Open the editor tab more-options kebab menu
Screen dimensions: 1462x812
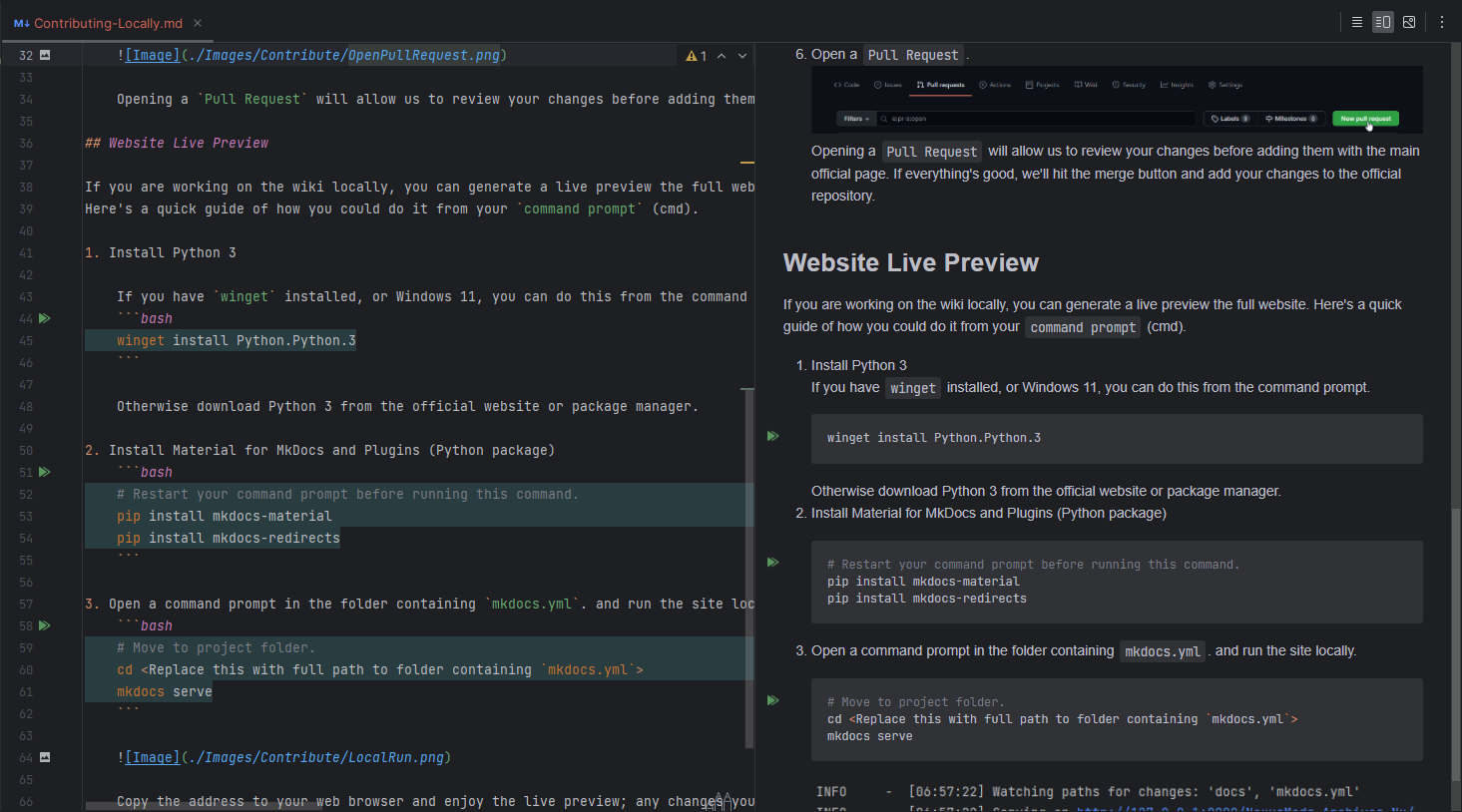1442,22
